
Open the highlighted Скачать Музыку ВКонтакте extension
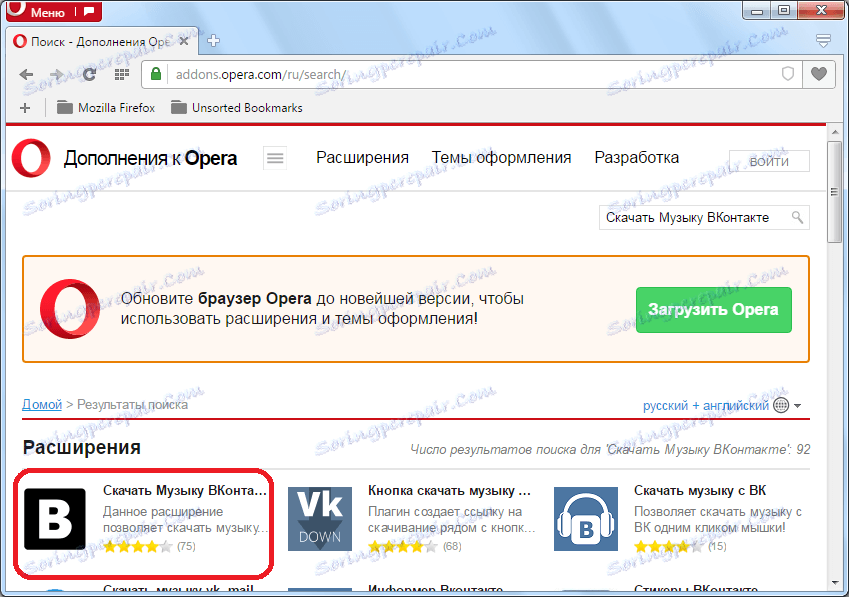(x=143, y=518)
